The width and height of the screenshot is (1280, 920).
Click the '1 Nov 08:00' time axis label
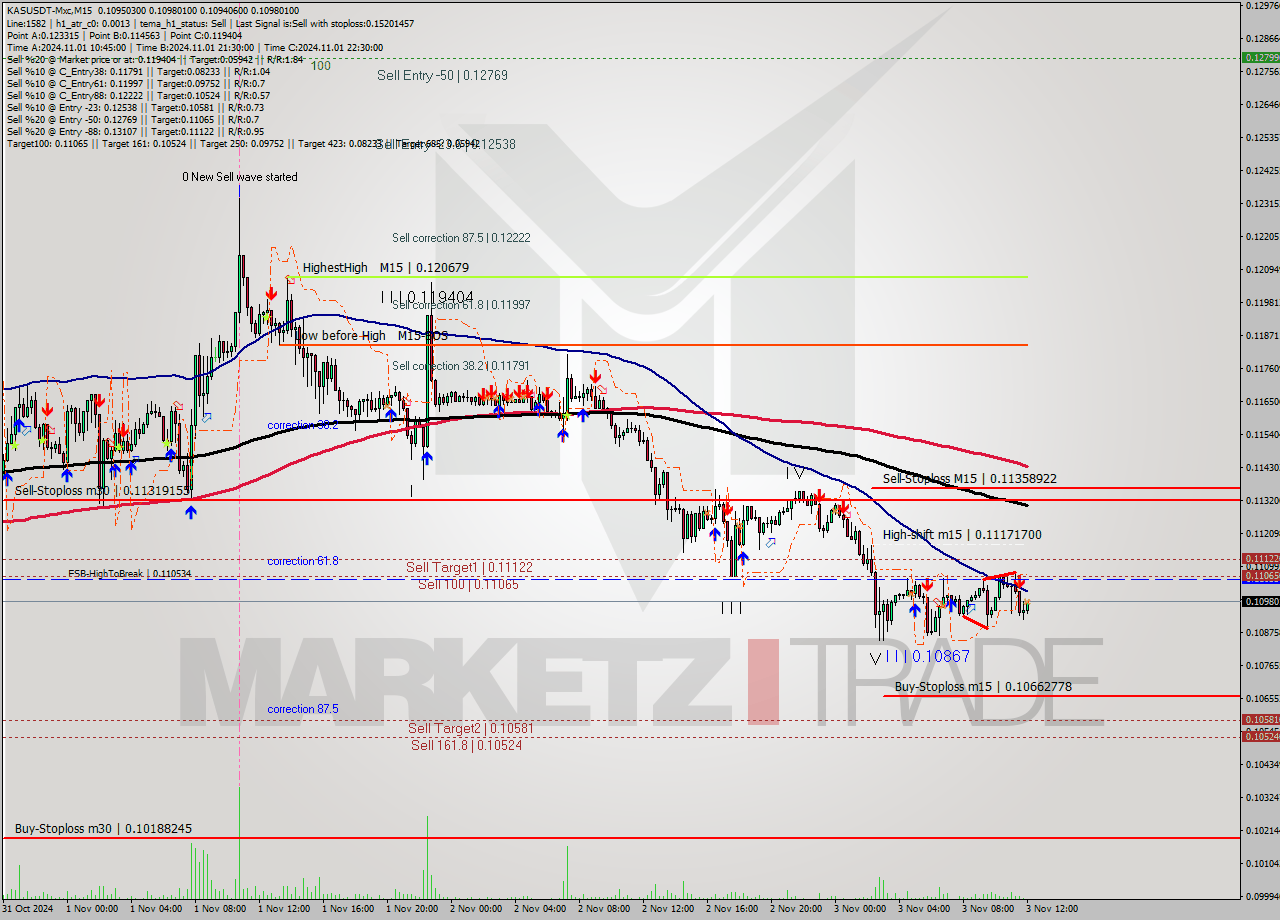click(x=220, y=909)
